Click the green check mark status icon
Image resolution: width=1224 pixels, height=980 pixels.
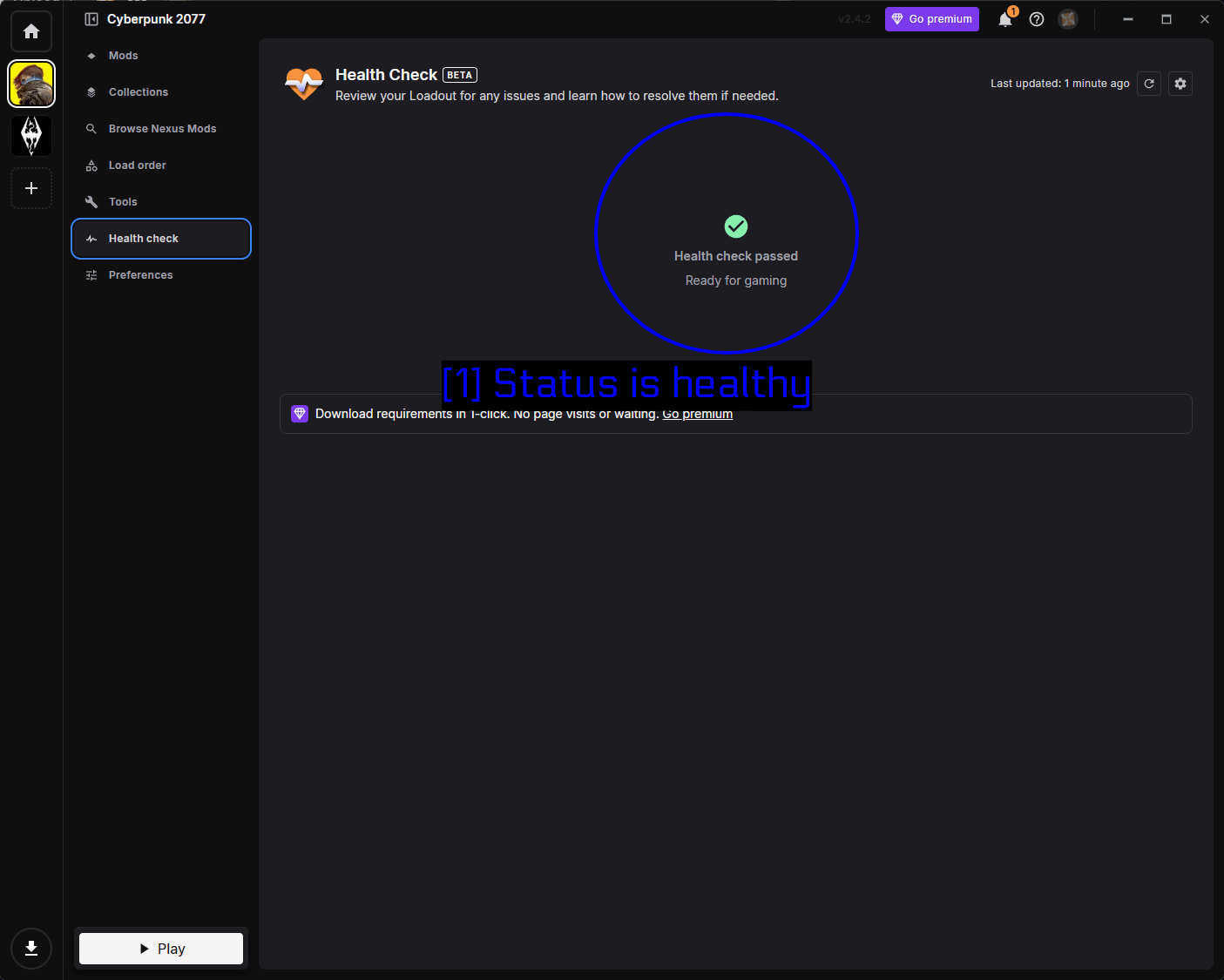click(736, 226)
